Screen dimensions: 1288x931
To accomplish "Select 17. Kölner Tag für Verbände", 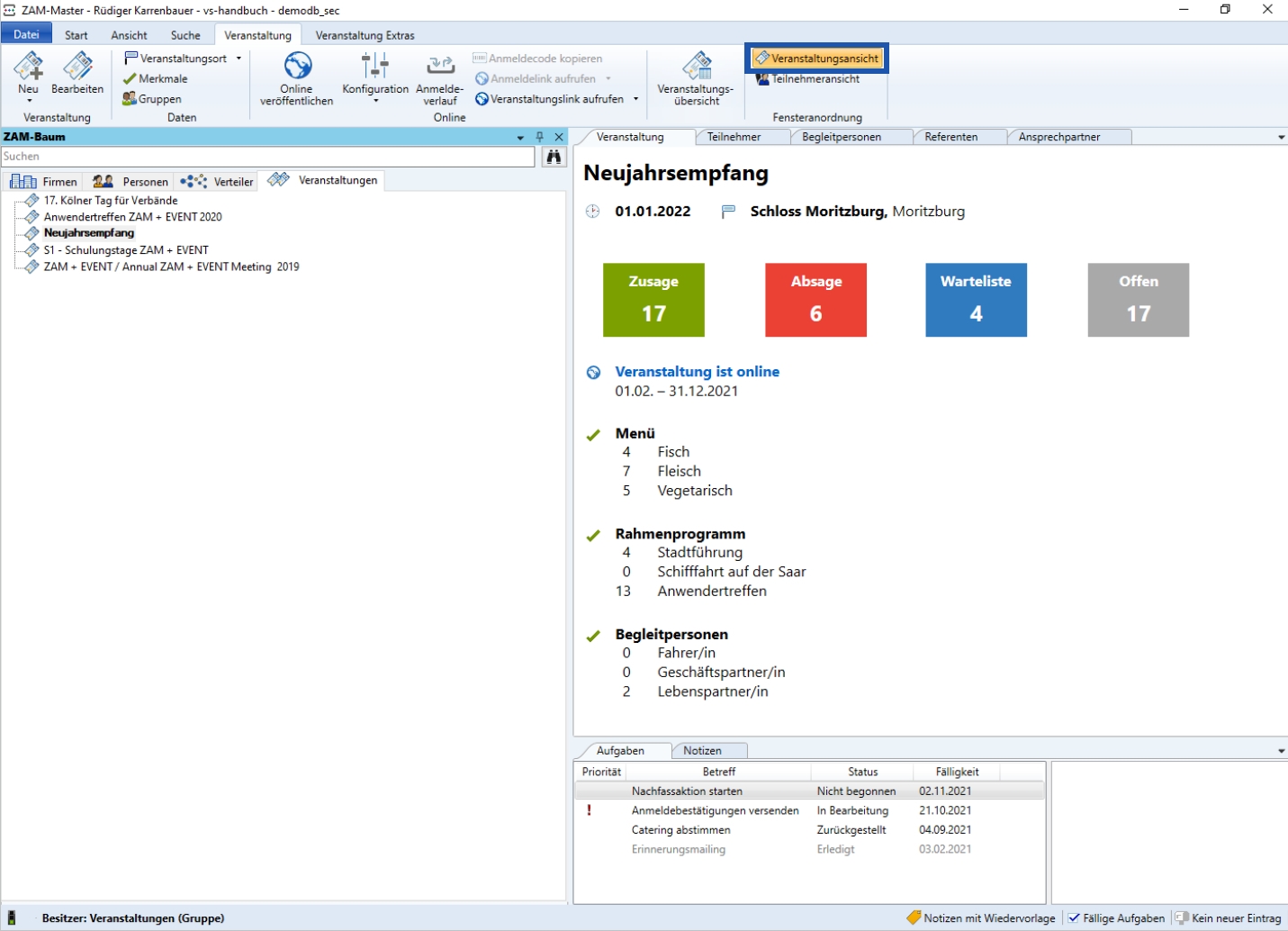I will [111, 201].
